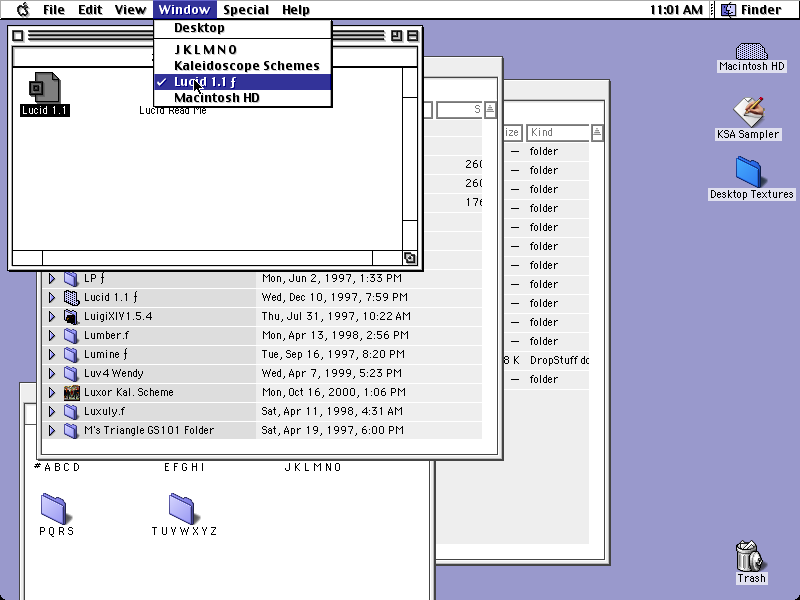Image resolution: width=800 pixels, height=600 pixels.
Task: Expand the Lucid 1.1 ƒ disclosure triangle
Action: (52, 297)
